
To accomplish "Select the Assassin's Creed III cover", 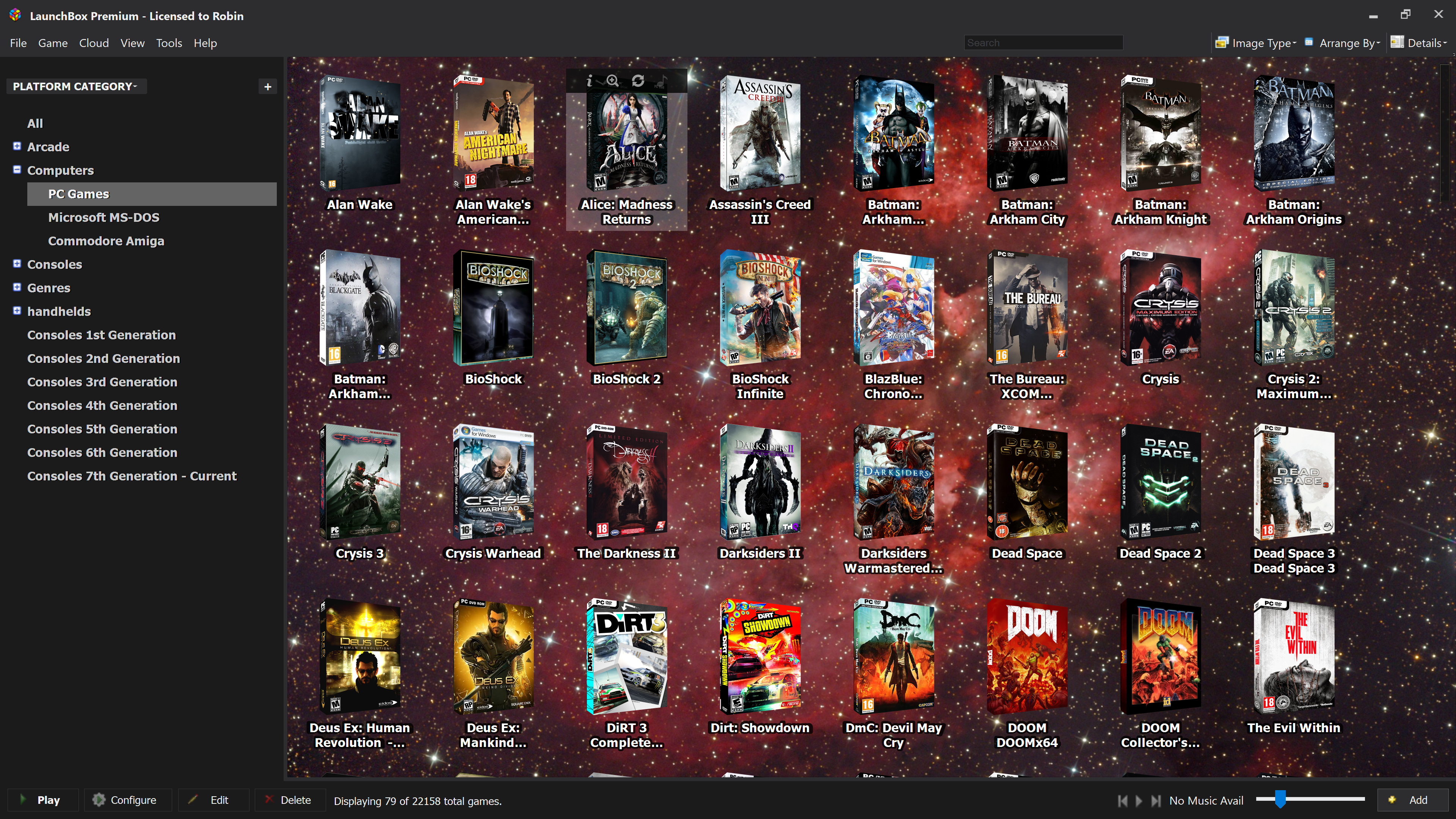I will click(x=760, y=134).
